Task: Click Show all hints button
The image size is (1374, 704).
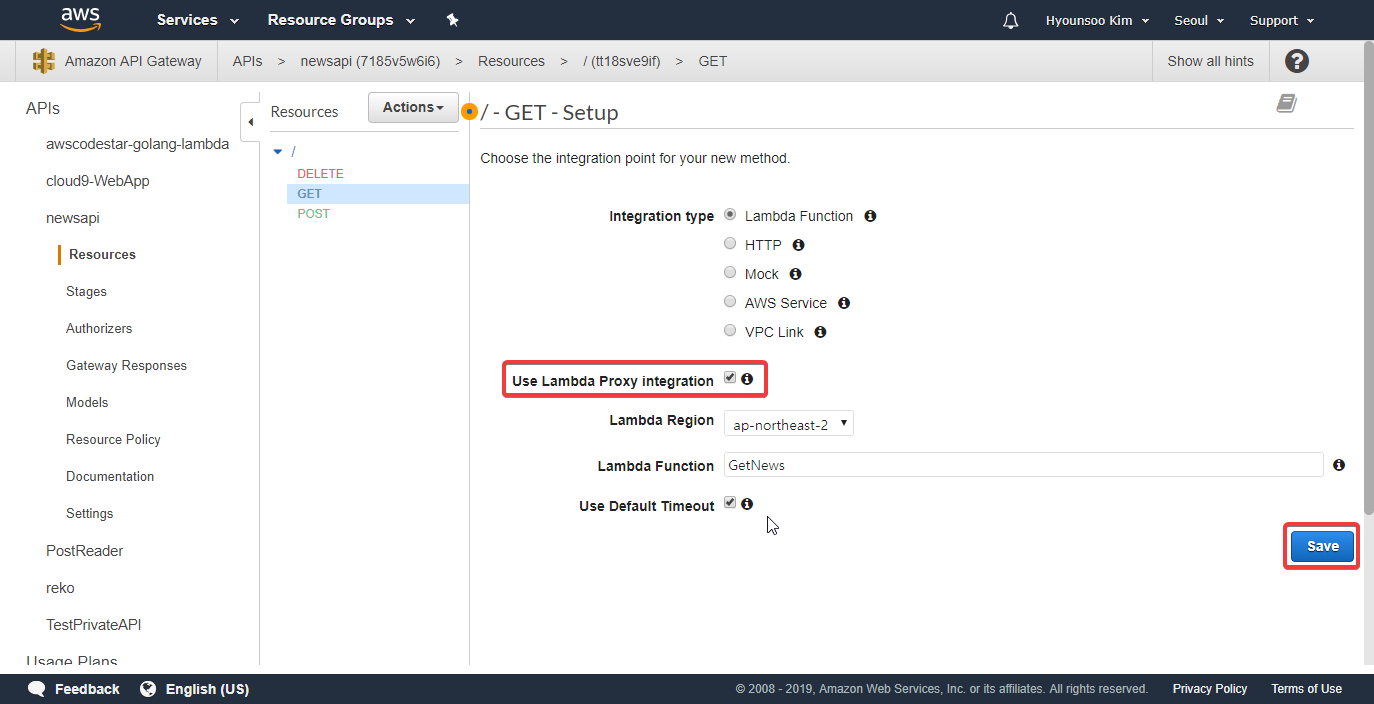Action: pos(1210,61)
